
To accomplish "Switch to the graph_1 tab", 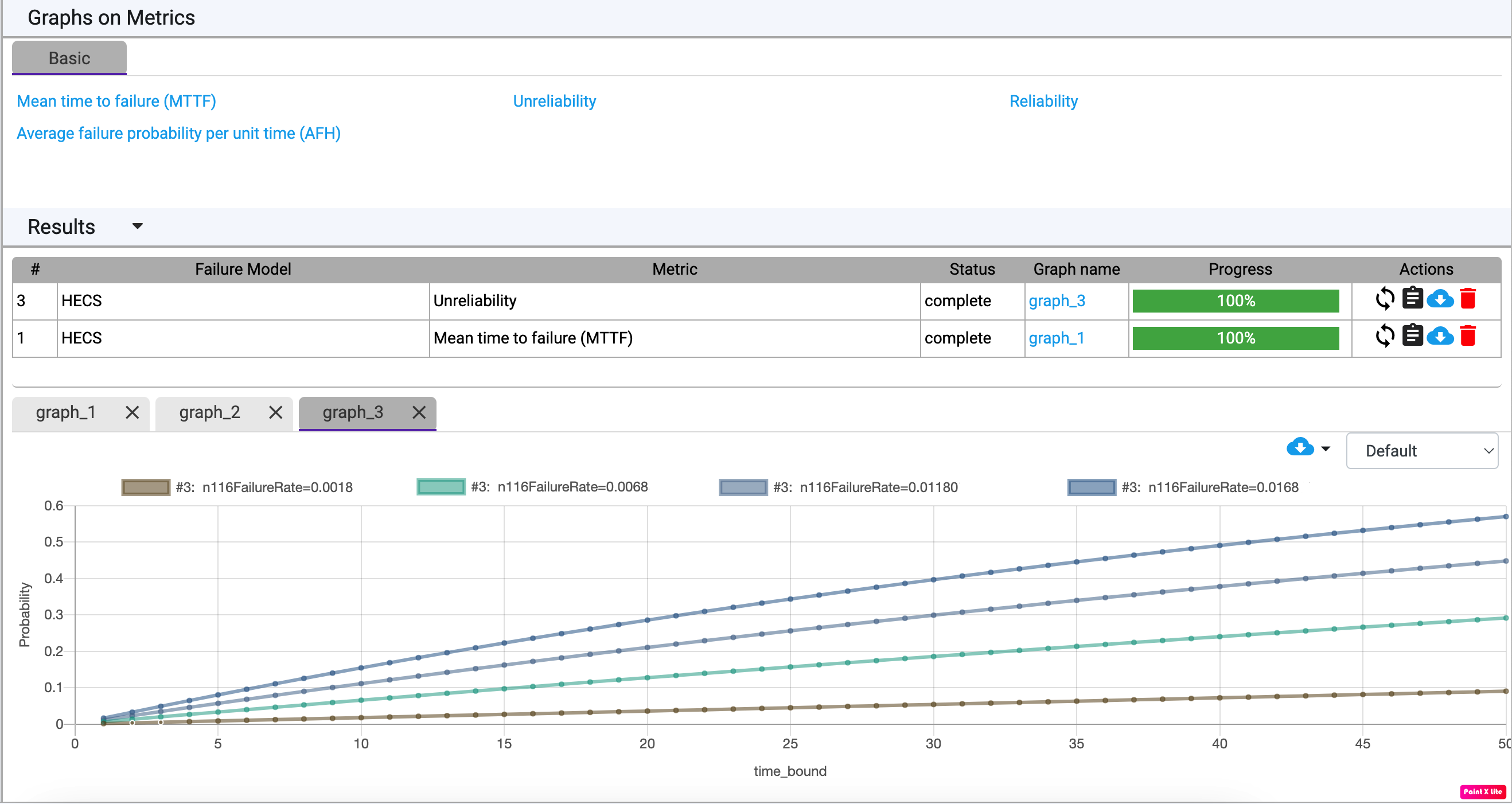I will click(x=66, y=413).
